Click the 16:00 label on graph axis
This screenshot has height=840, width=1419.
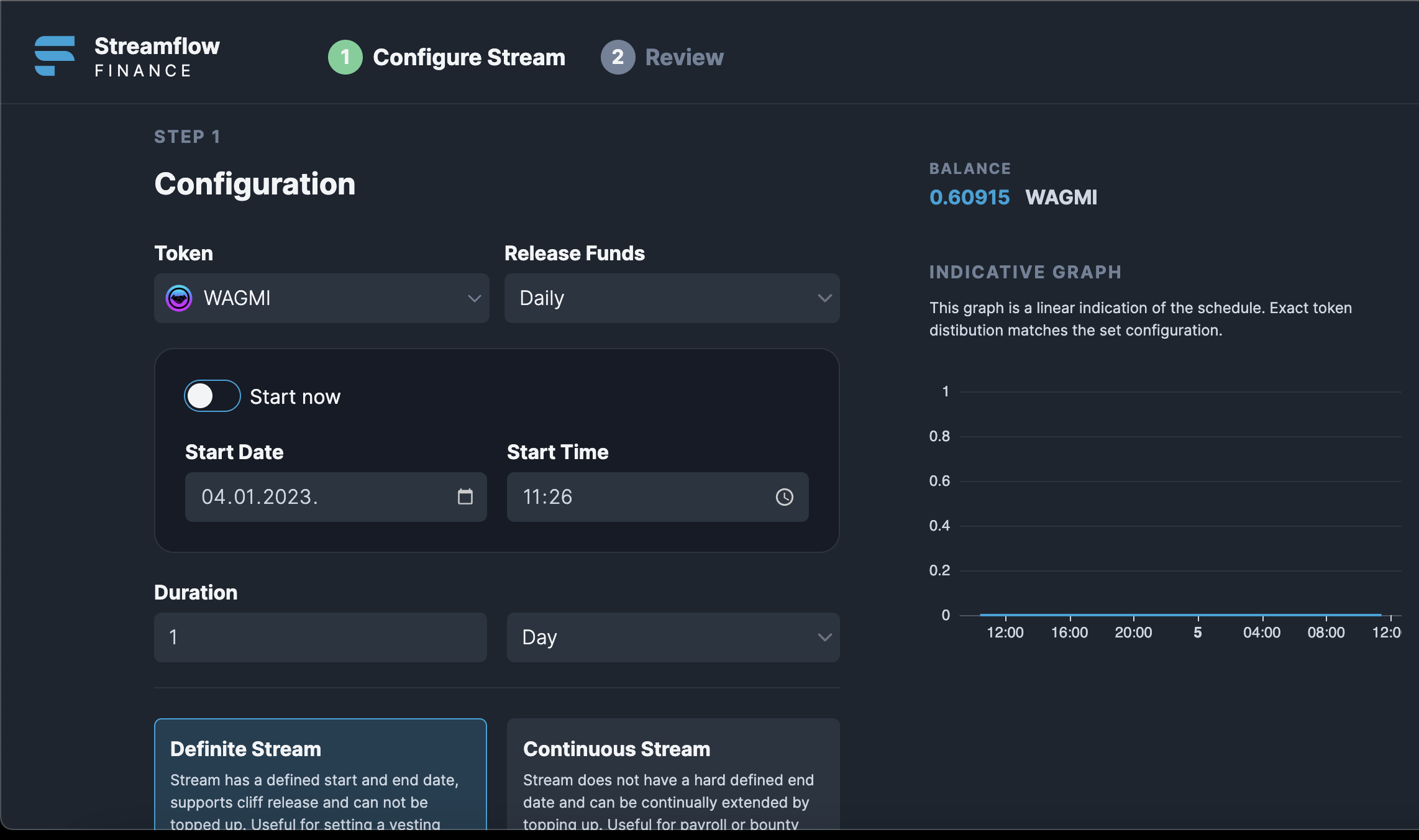pyautogui.click(x=1069, y=632)
